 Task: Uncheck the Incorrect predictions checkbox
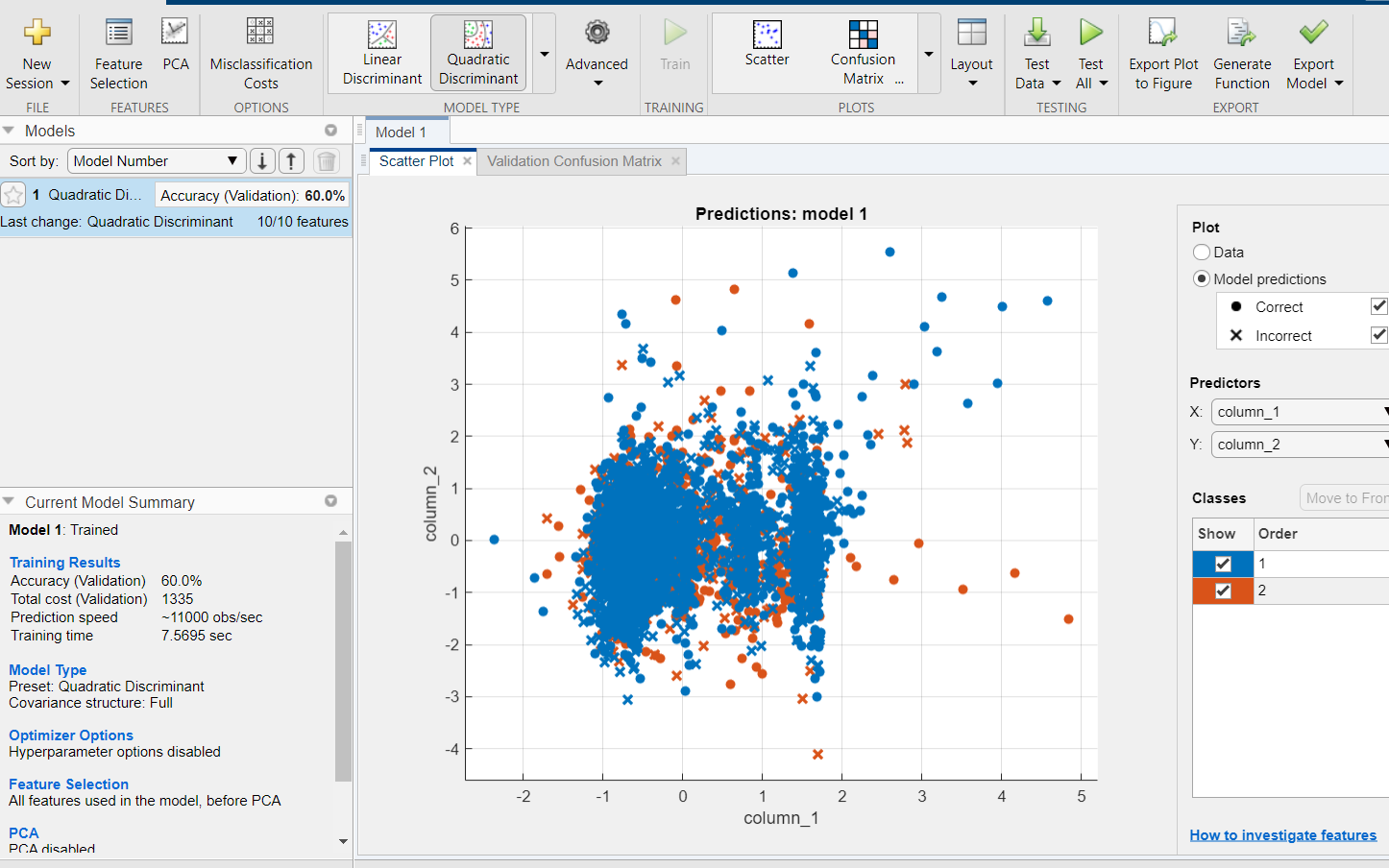[1379, 335]
